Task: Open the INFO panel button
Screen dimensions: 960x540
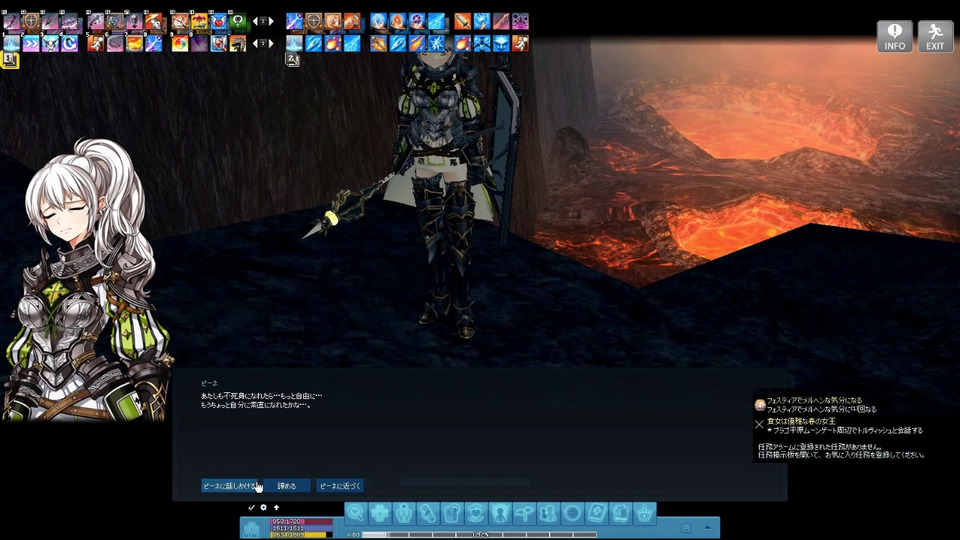Action: click(x=894, y=36)
